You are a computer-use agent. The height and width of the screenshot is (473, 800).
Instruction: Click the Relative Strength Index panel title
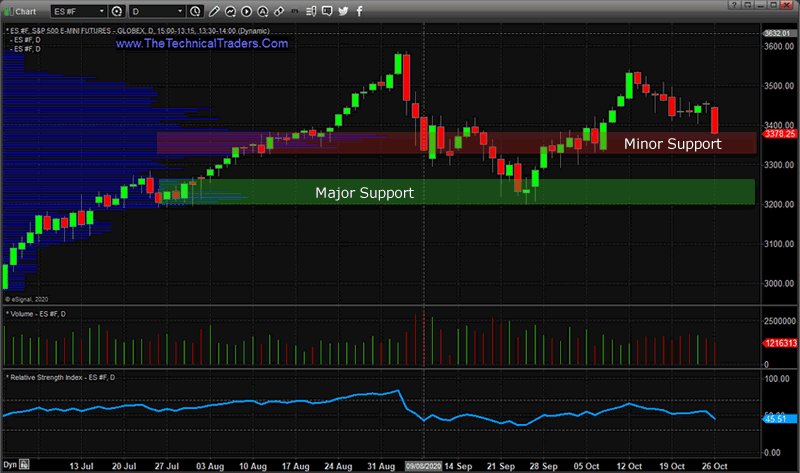point(60,376)
